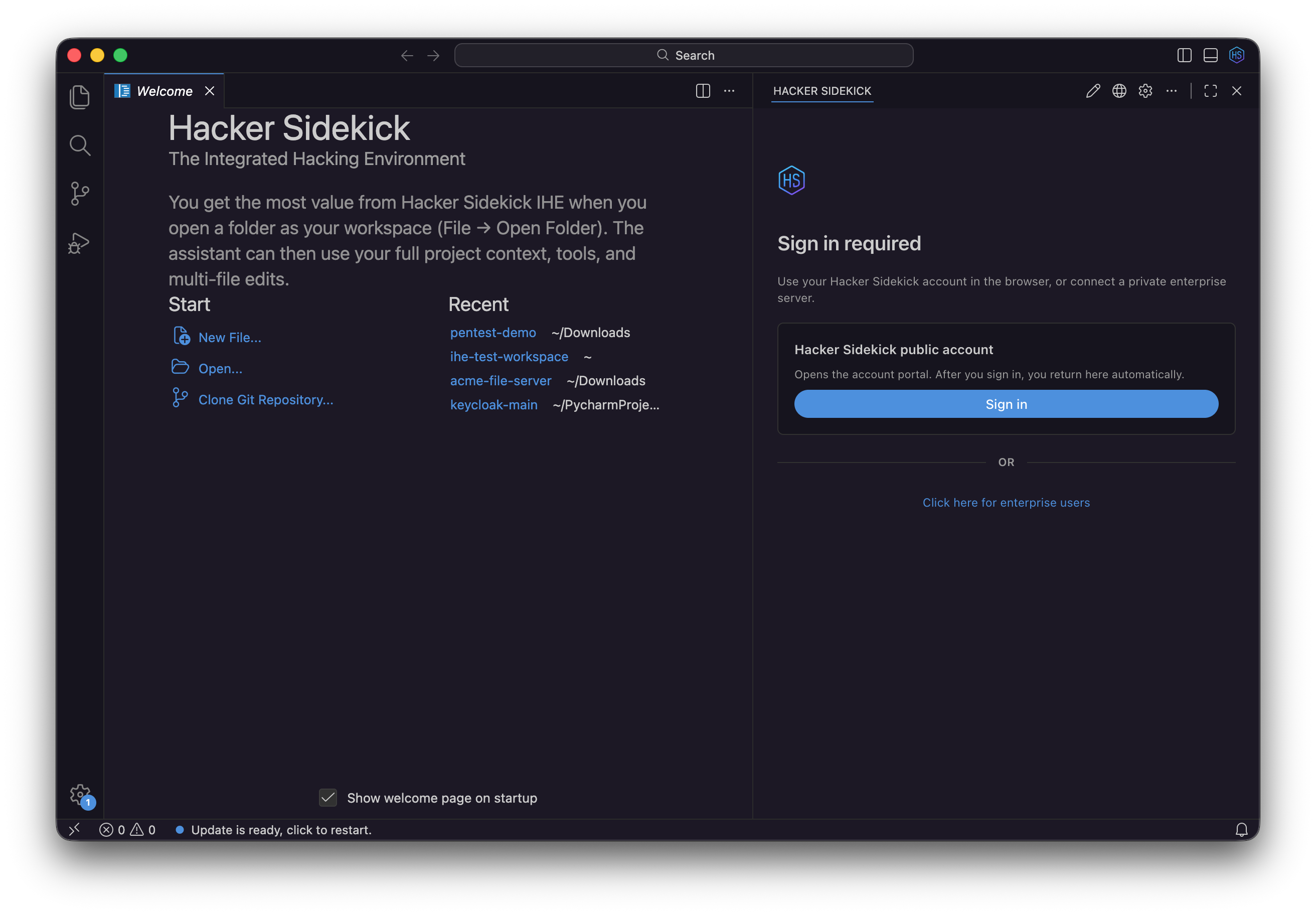Open the Manage gear in activity bar
Viewport: 1316px width, 915px height.
[x=81, y=795]
